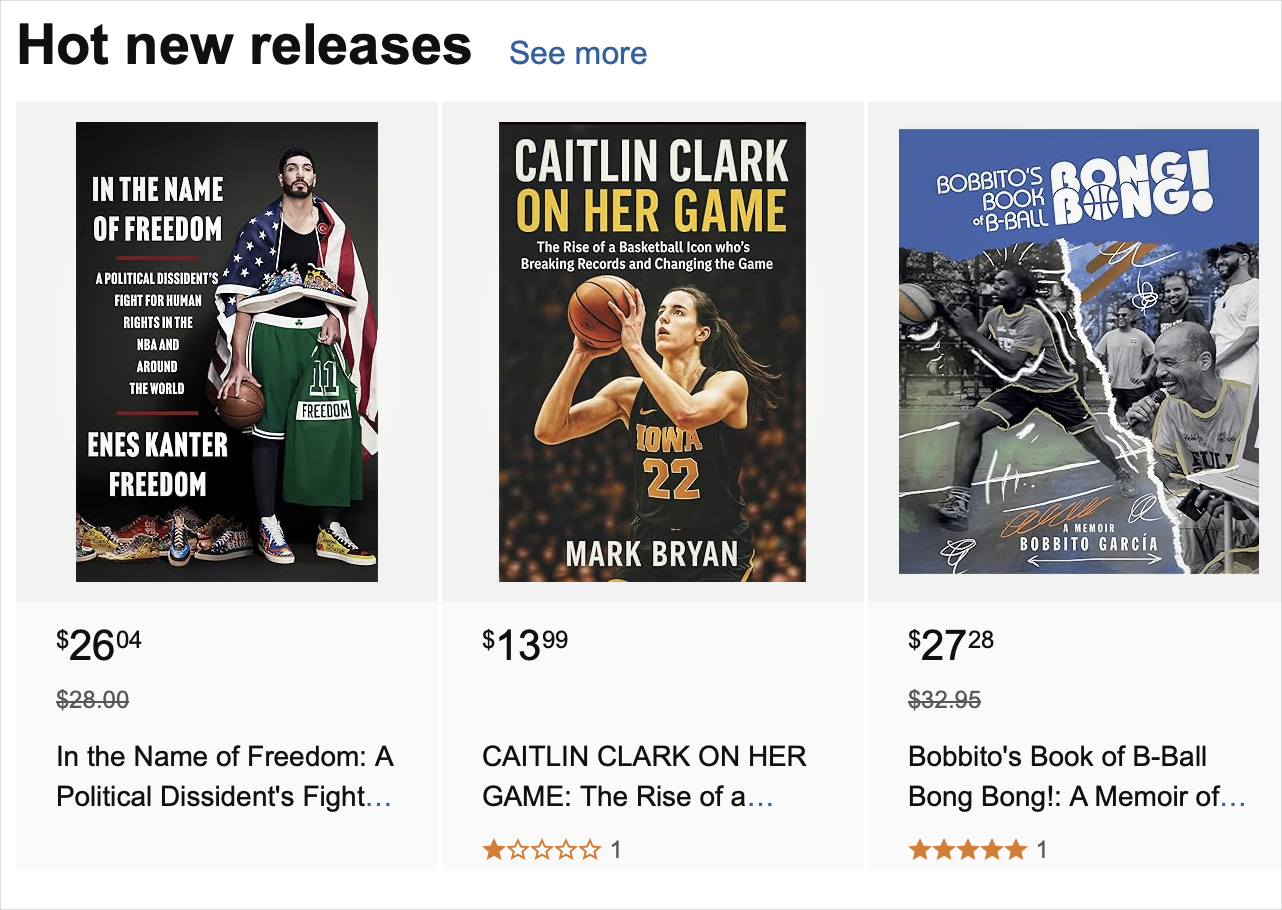This screenshot has width=1282, height=910.
Task: Click the crossed-out $32.95 list price
Action: point(944,700)
